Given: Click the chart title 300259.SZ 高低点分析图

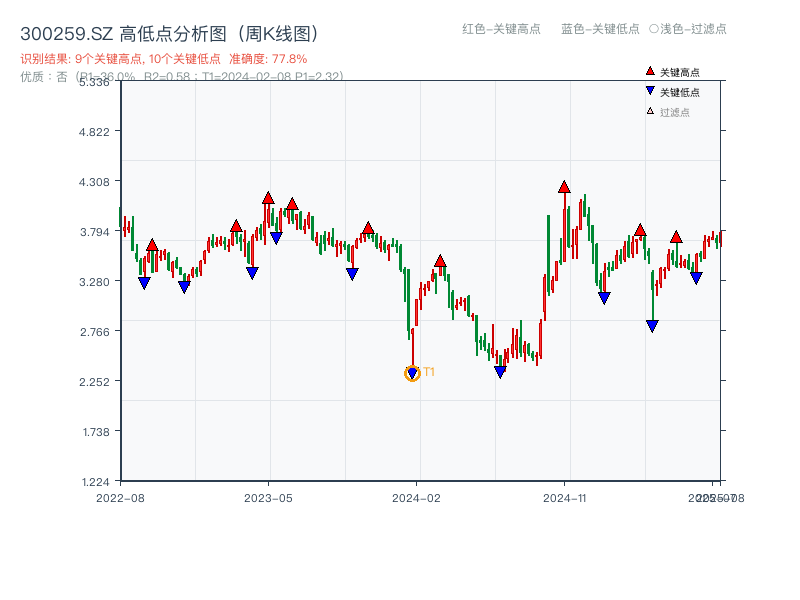Looking at the screenshot, I should [169, 34].
